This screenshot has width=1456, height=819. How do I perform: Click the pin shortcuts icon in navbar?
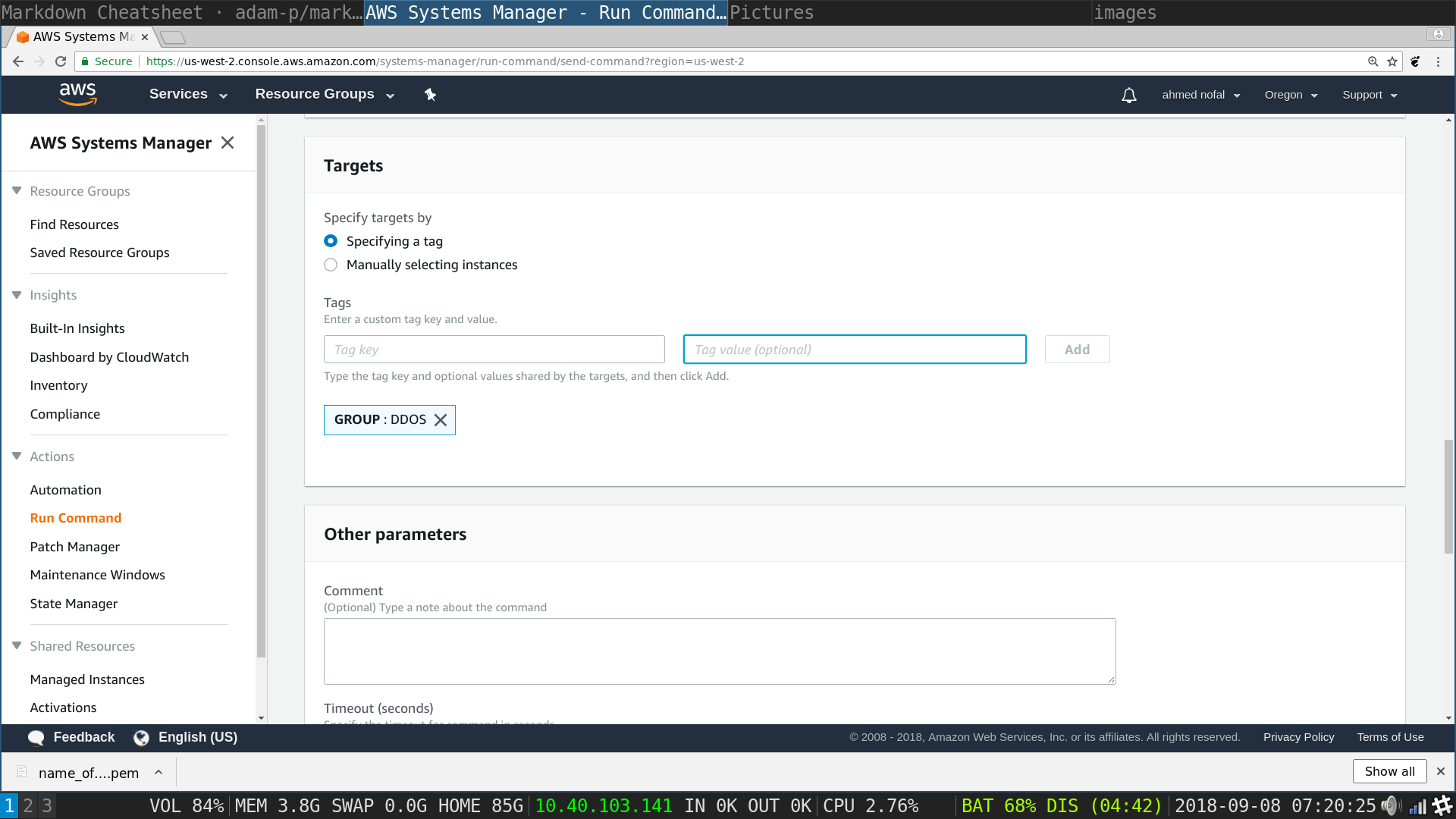click(x=430, y=95)
